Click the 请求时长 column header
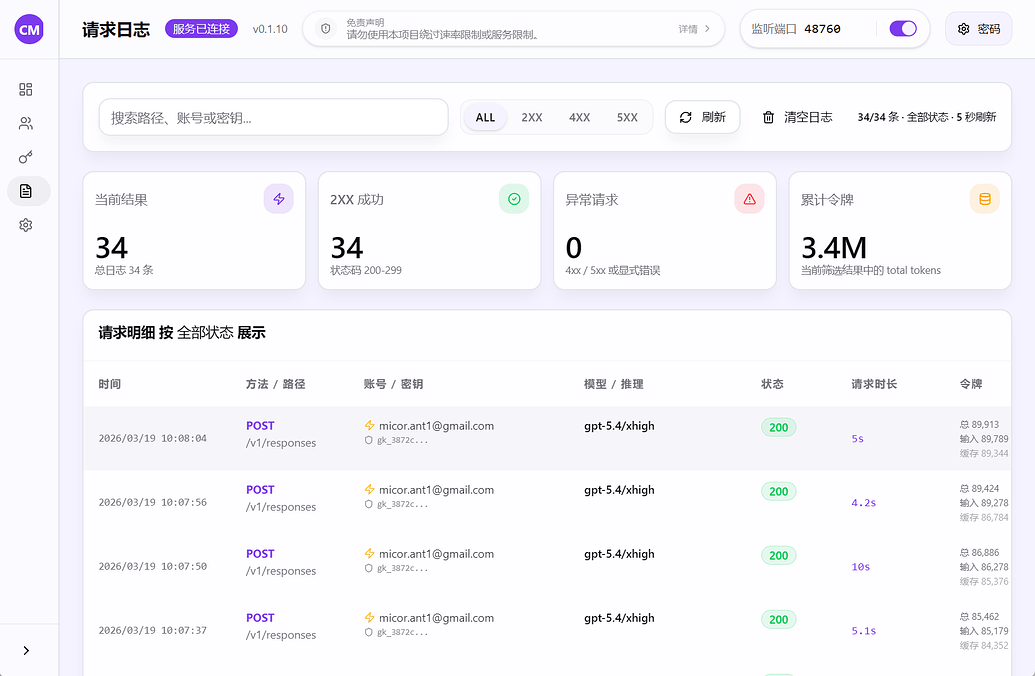Image resolution: width=1035 pixels, height=676 pixels. [x=874, y=384]
